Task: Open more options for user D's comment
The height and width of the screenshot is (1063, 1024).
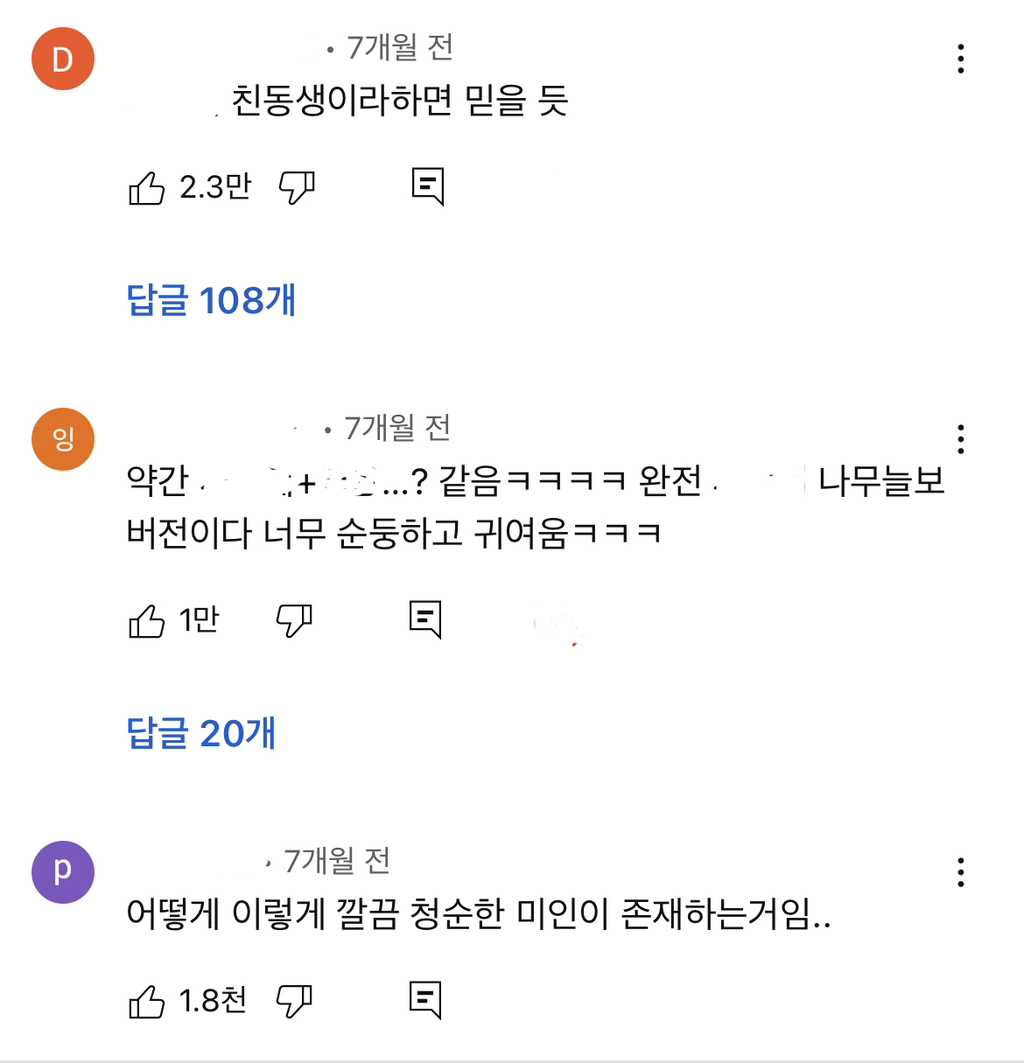Action: (960, 59)
